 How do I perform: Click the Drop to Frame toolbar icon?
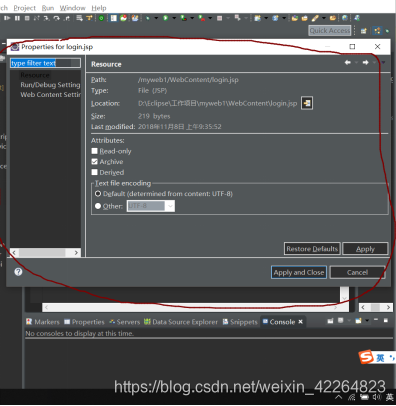point(79,18)
